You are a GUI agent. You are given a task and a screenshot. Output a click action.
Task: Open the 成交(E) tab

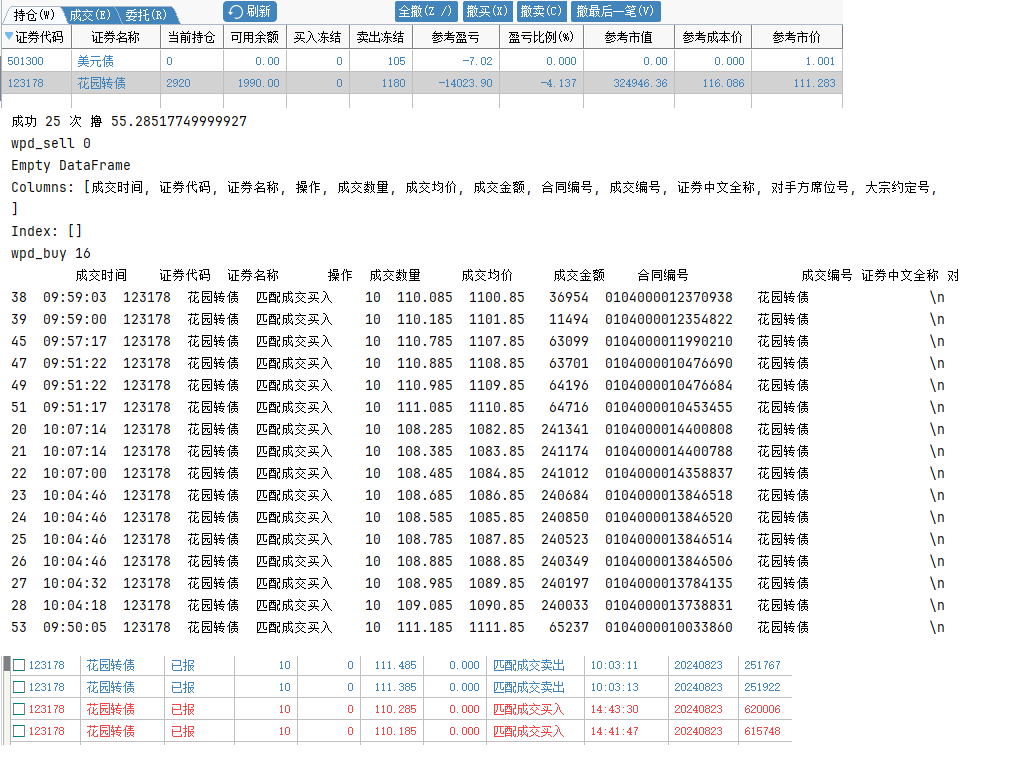(89, 15)
